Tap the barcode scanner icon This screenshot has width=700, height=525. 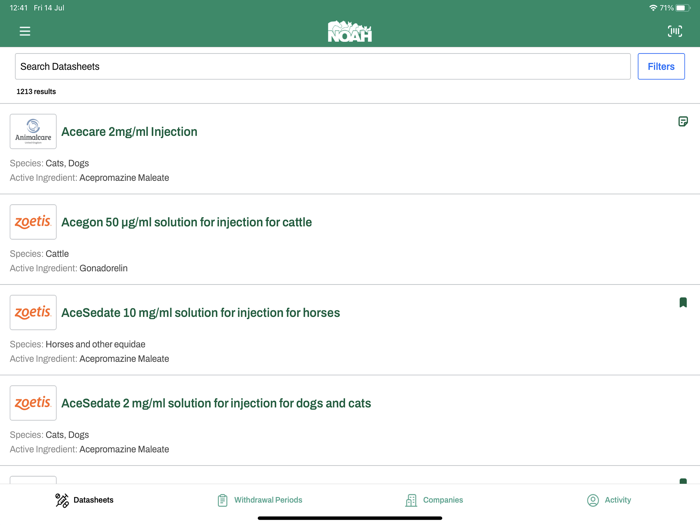point(675,31)
